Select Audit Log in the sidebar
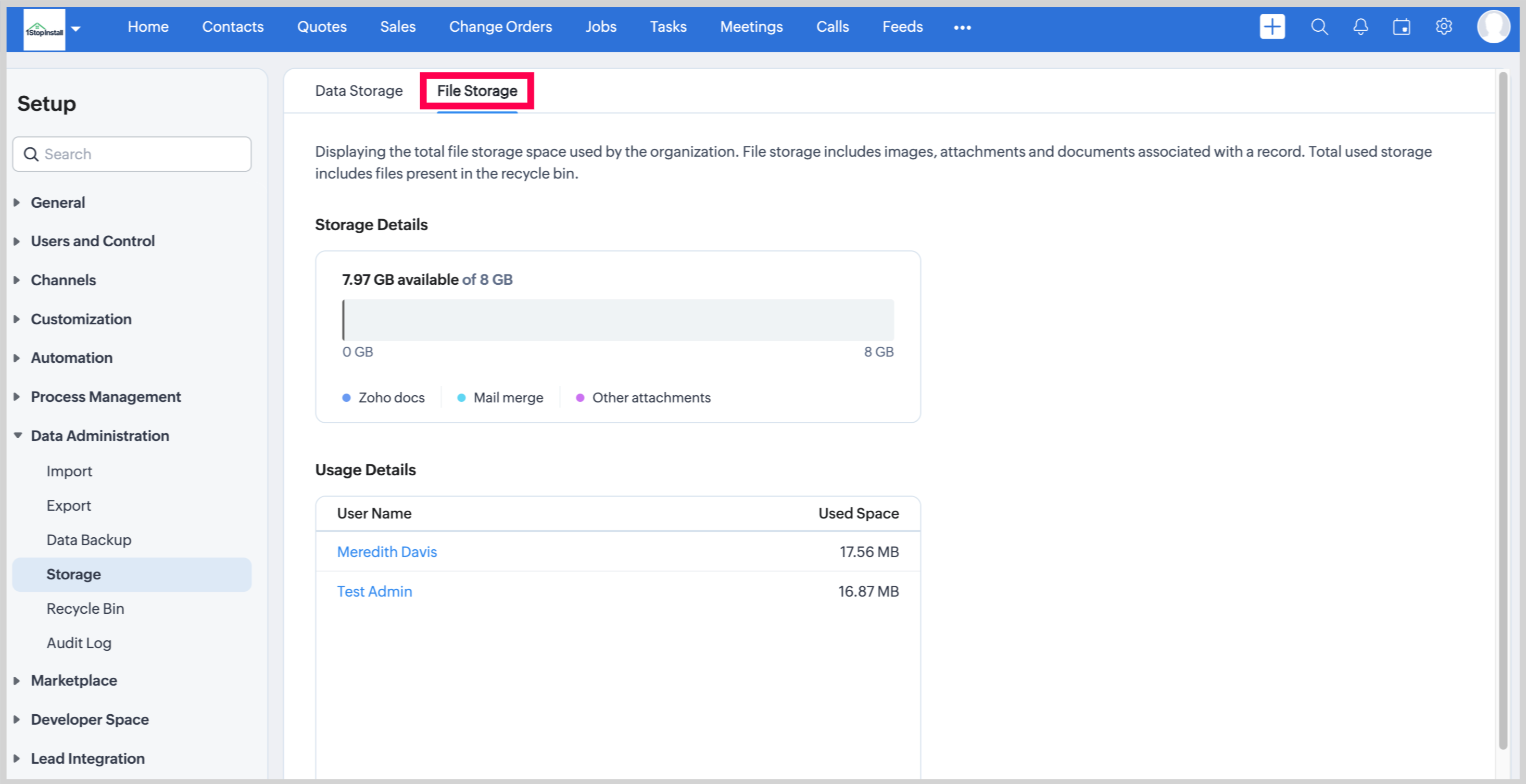 [79, 643]
